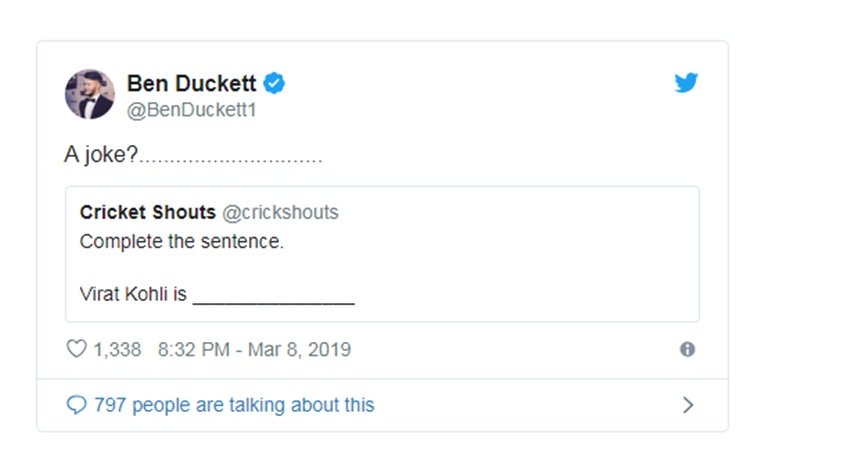Open Ben Duckett's profile picture
The width and height of the screenshot is (850, 452).
pyautogui.click(x=90, y=94)
